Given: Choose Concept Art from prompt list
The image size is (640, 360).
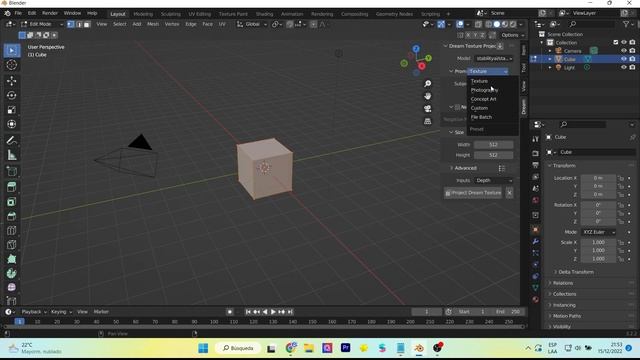Looking at the screenshot, I should (492, 99).
